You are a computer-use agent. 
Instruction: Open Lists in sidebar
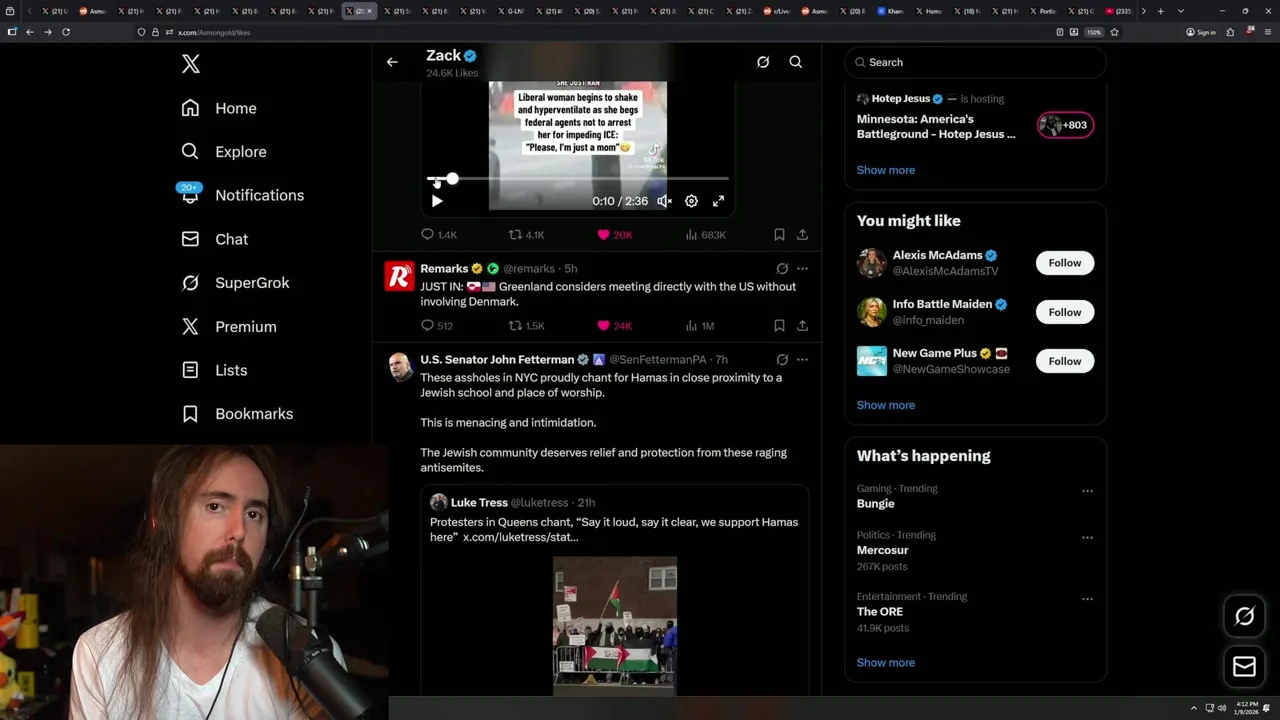pos(214,370)
